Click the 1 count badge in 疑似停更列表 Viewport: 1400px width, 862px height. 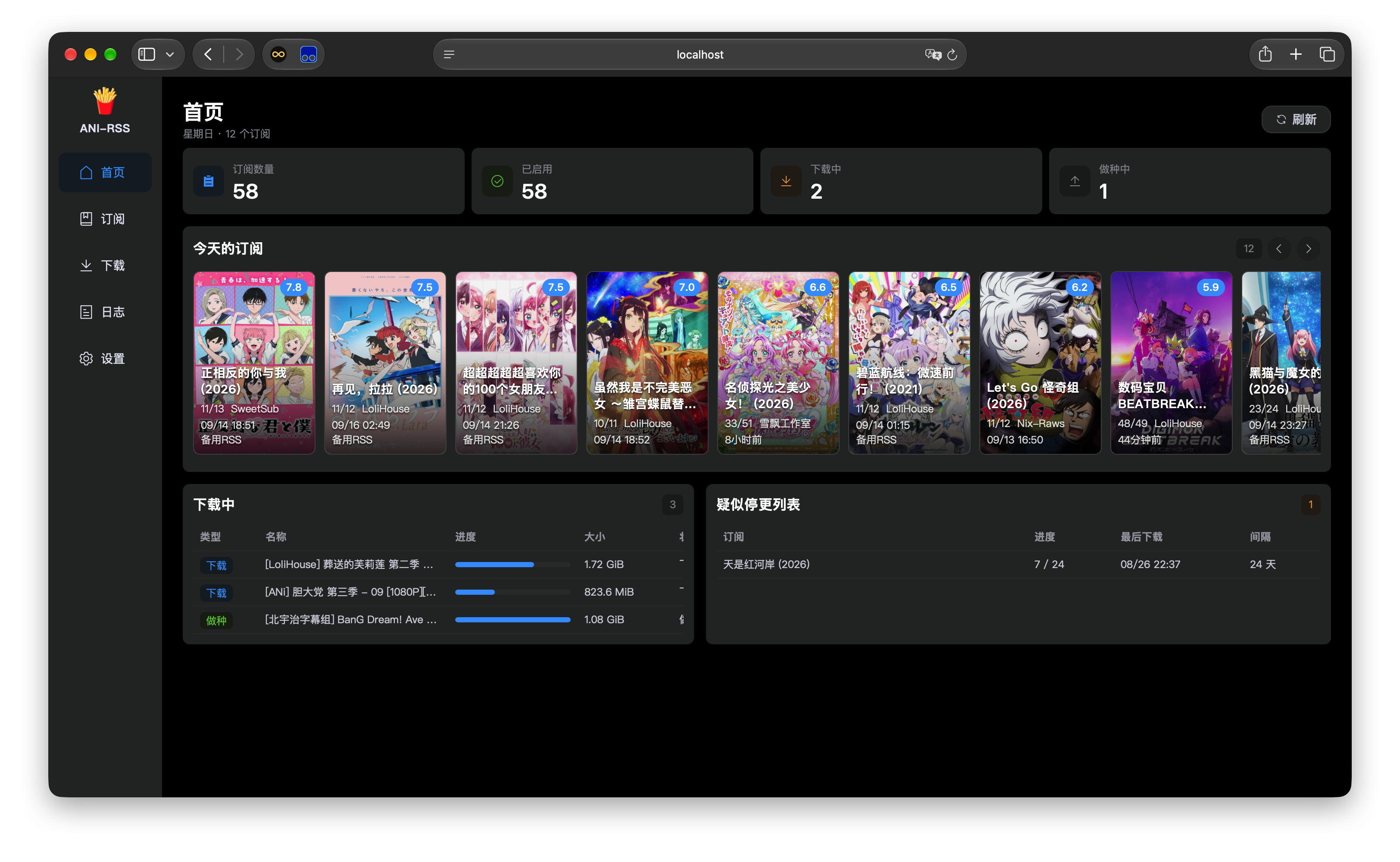[1310, 505]
